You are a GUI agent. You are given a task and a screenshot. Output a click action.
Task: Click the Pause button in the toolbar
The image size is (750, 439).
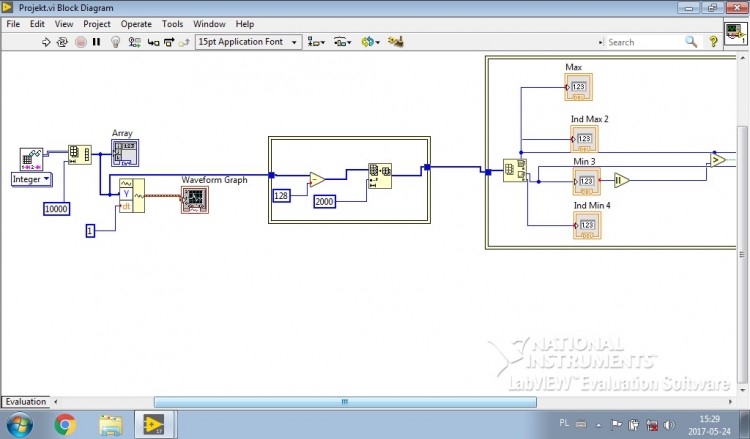[97, 42]
